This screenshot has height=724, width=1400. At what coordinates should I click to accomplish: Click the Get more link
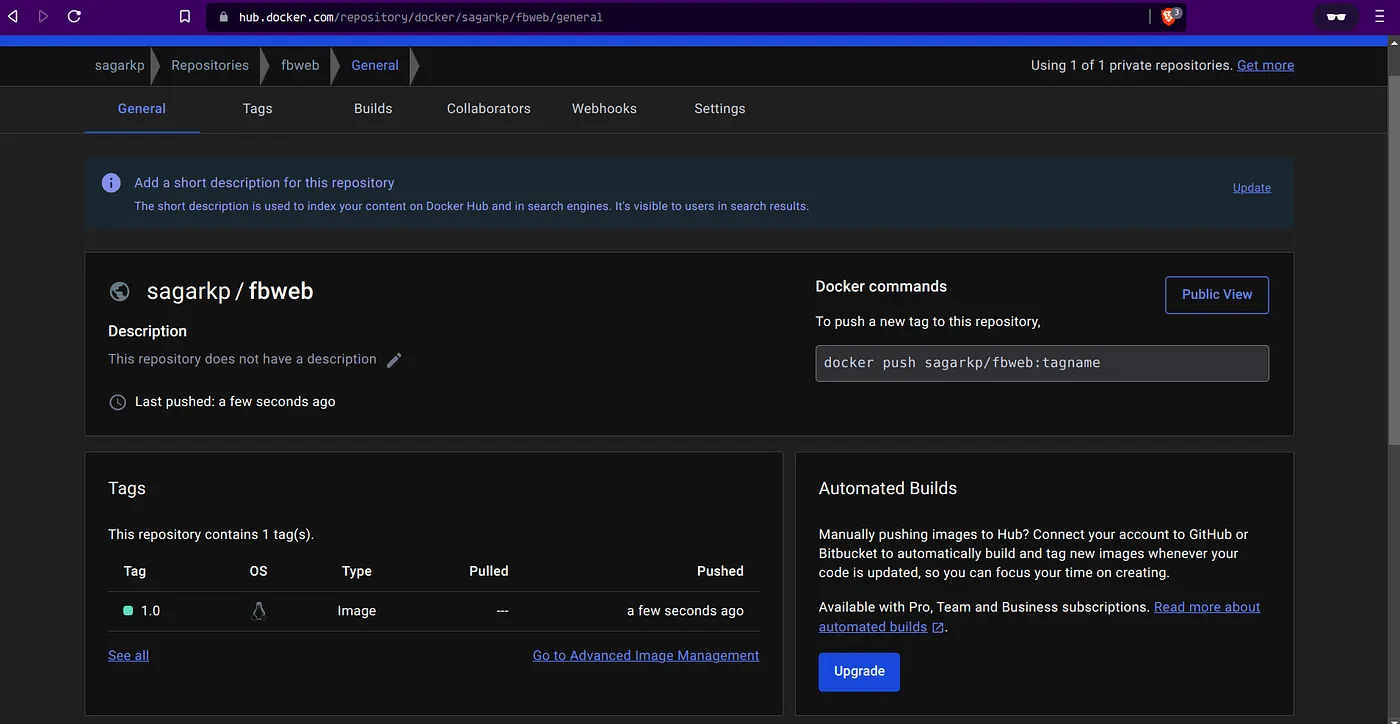click(x=1265, y=65)
